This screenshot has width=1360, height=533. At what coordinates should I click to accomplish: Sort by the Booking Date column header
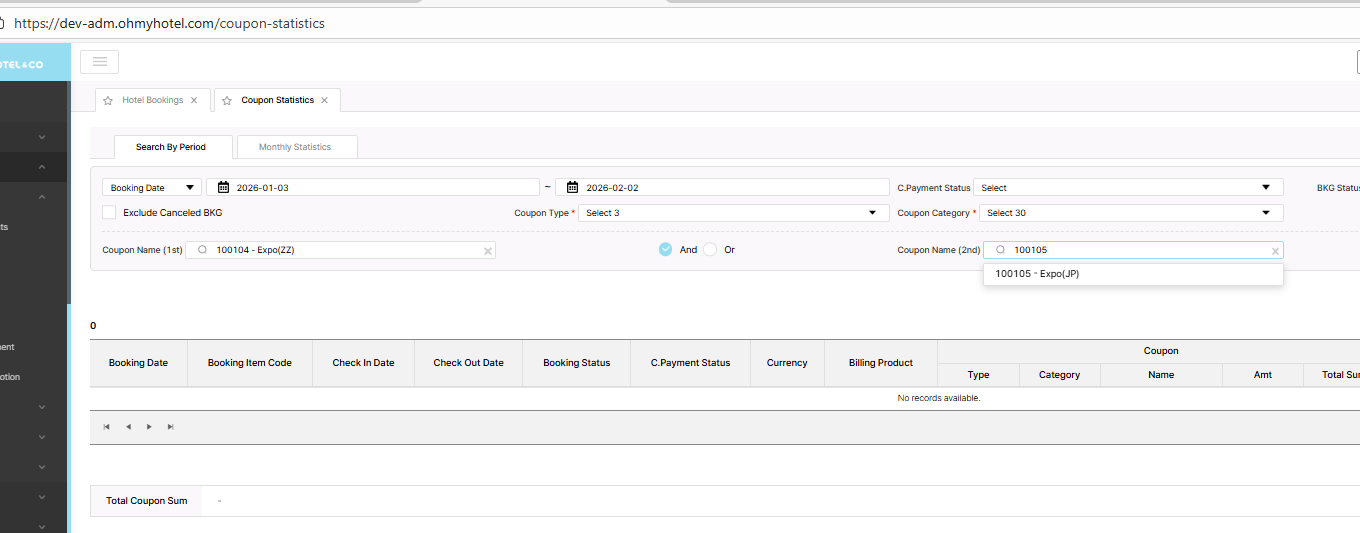click(x=138, y=363)
